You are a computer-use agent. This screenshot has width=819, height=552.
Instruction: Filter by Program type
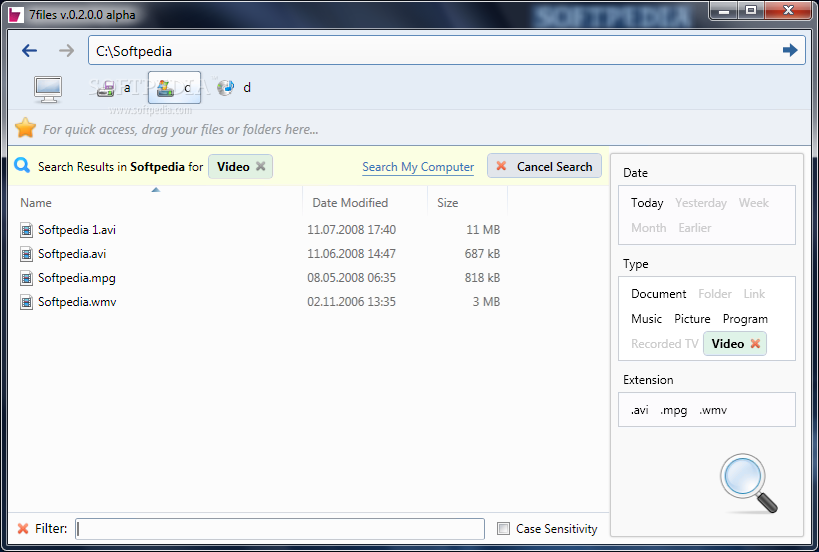[745, 319]
